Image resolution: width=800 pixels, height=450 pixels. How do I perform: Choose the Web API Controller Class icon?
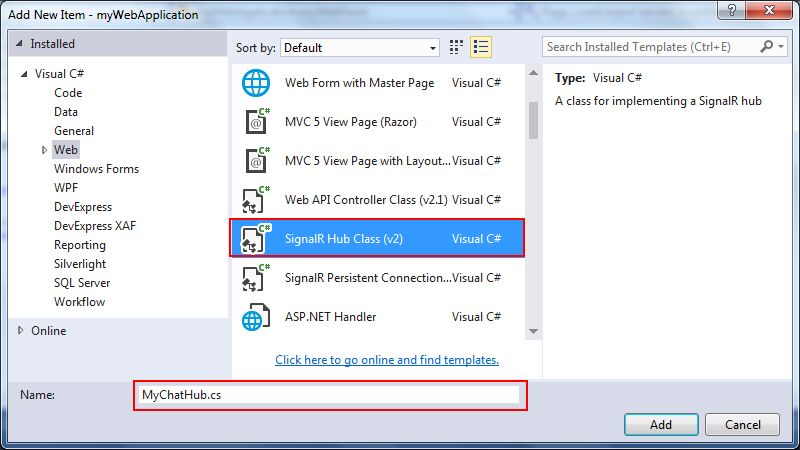pos(256,199)
